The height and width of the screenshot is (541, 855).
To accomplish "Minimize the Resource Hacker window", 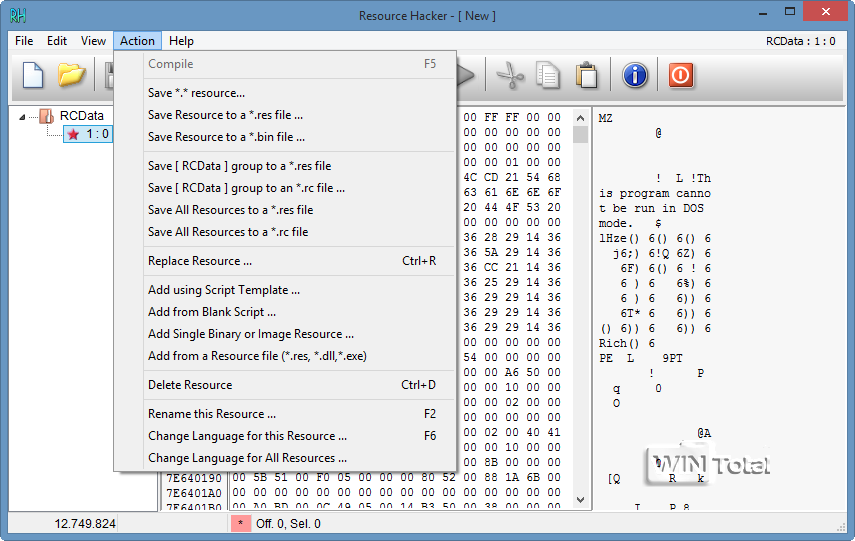I will [763, 13].
